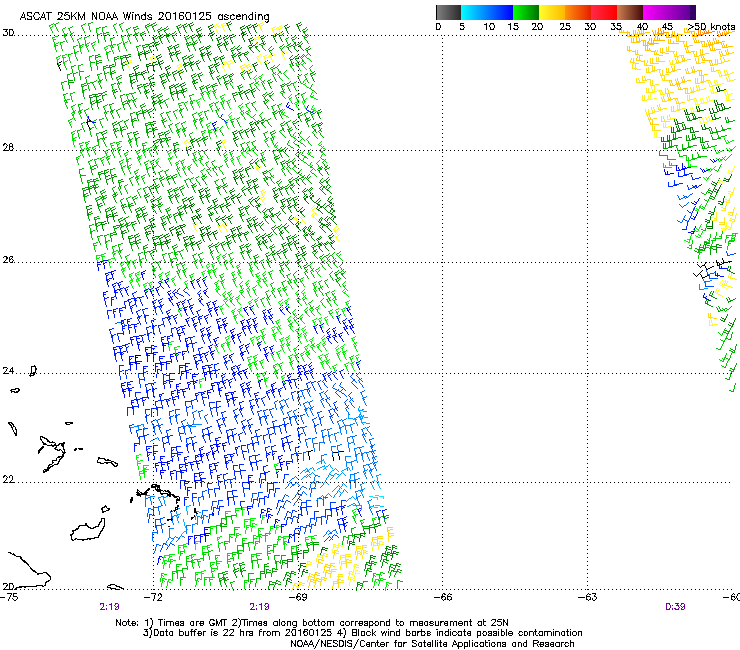
Task: Click the '35' label under the color scale
Action: tap(616, 27)
